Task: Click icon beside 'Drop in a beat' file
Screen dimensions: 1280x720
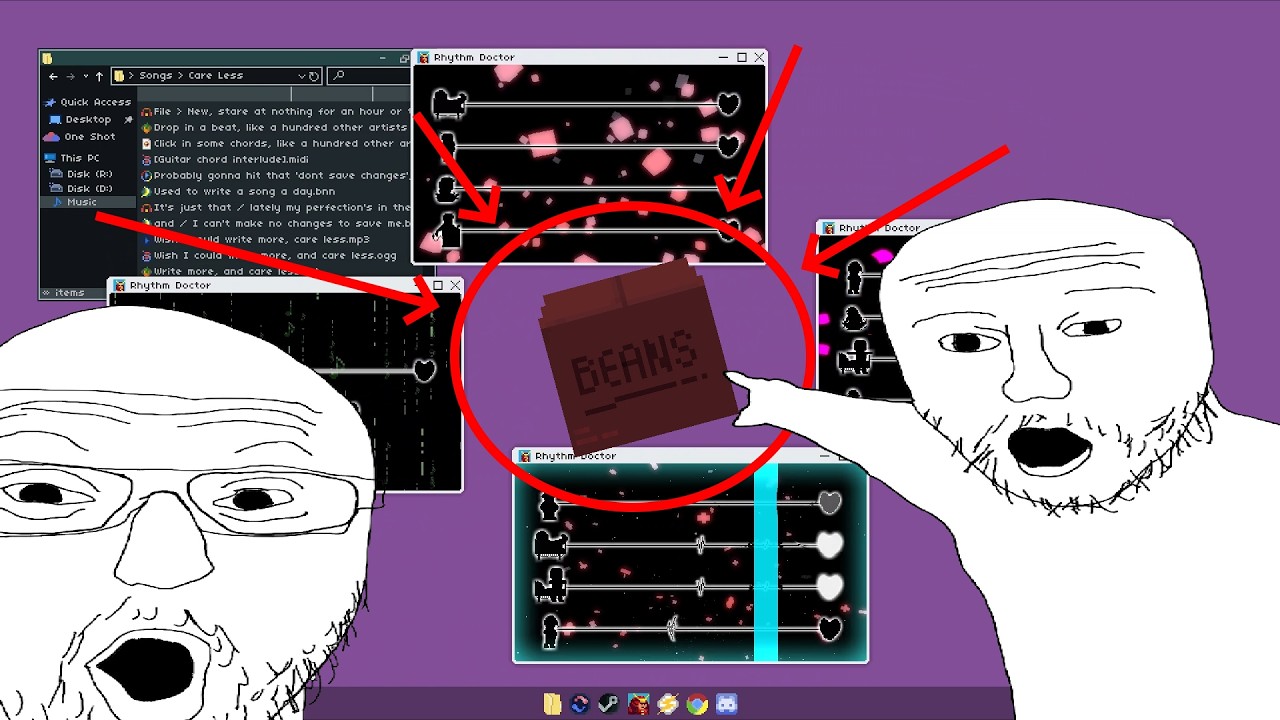Action: [x=146, y=128]
